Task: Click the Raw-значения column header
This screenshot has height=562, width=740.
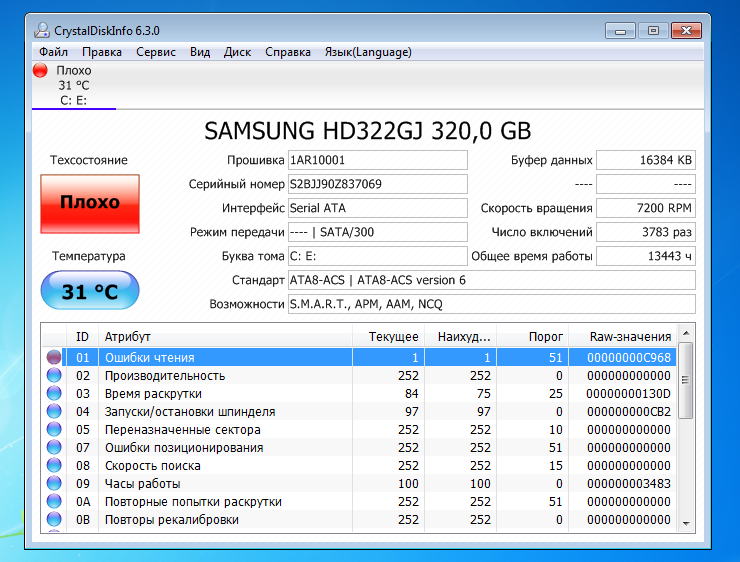Action: 622,336
